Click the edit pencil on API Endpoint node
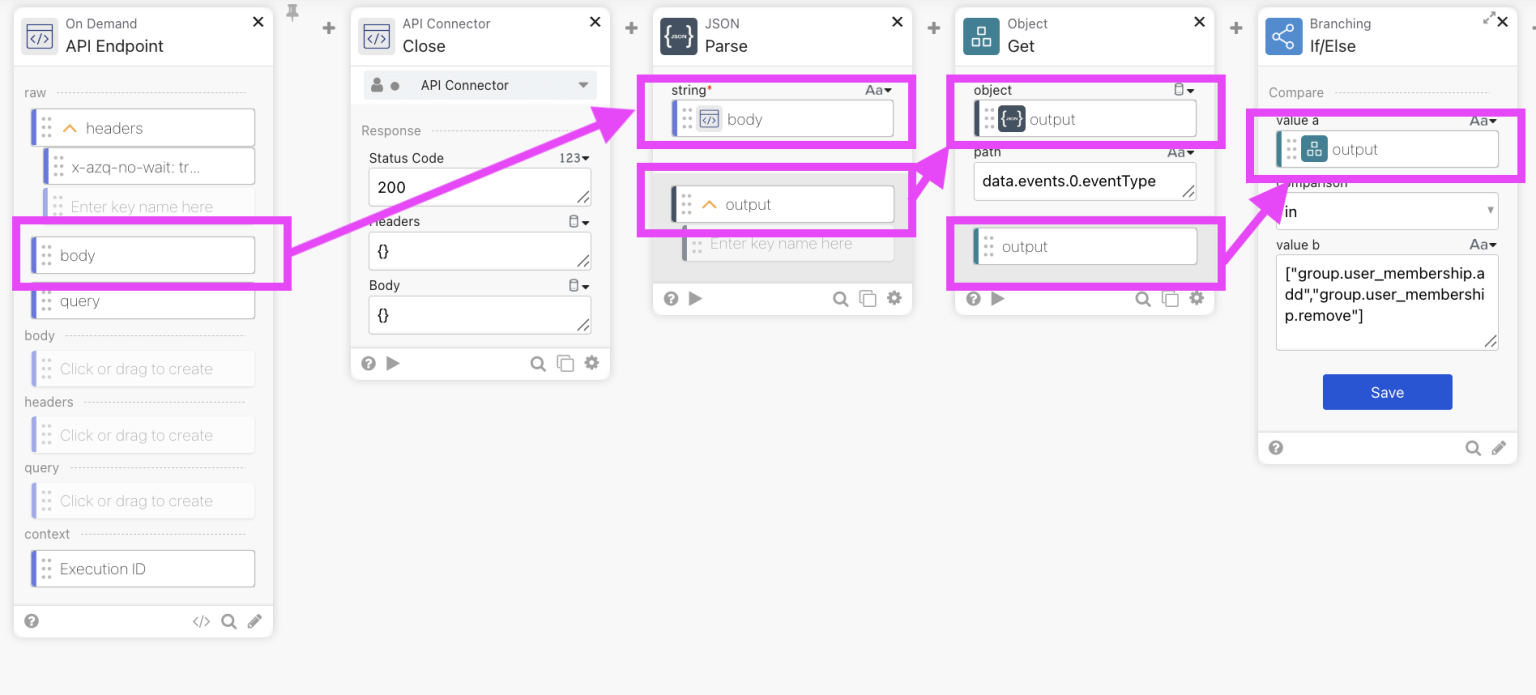The height and width of the screenshot is (695, 1536). point(255,620)
